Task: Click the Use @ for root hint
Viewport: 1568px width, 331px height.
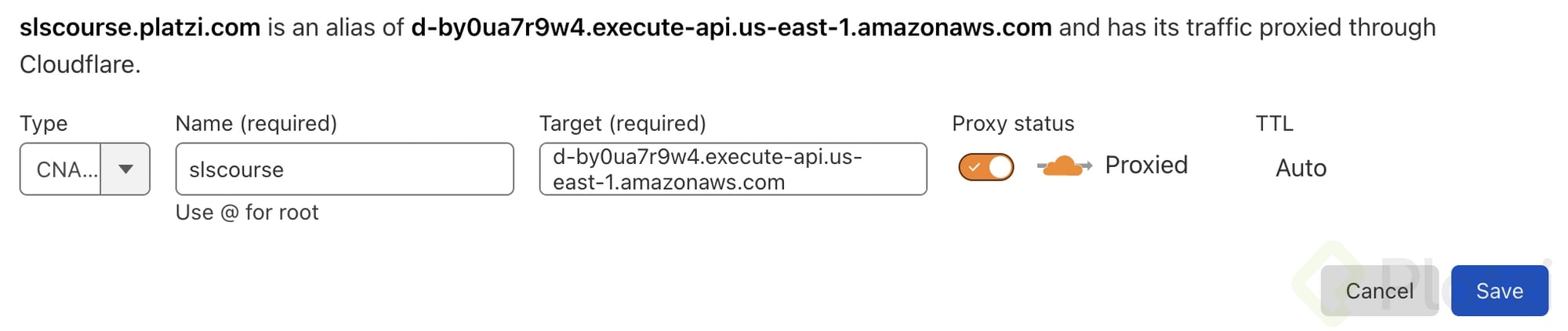Action: tap(247, 213)
